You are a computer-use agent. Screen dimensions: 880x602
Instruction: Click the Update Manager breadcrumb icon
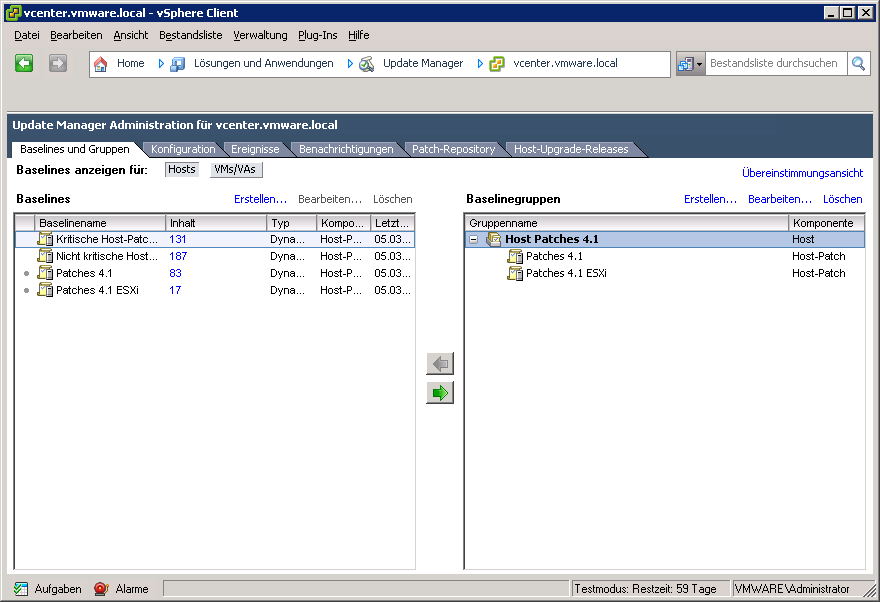point(367,64)
